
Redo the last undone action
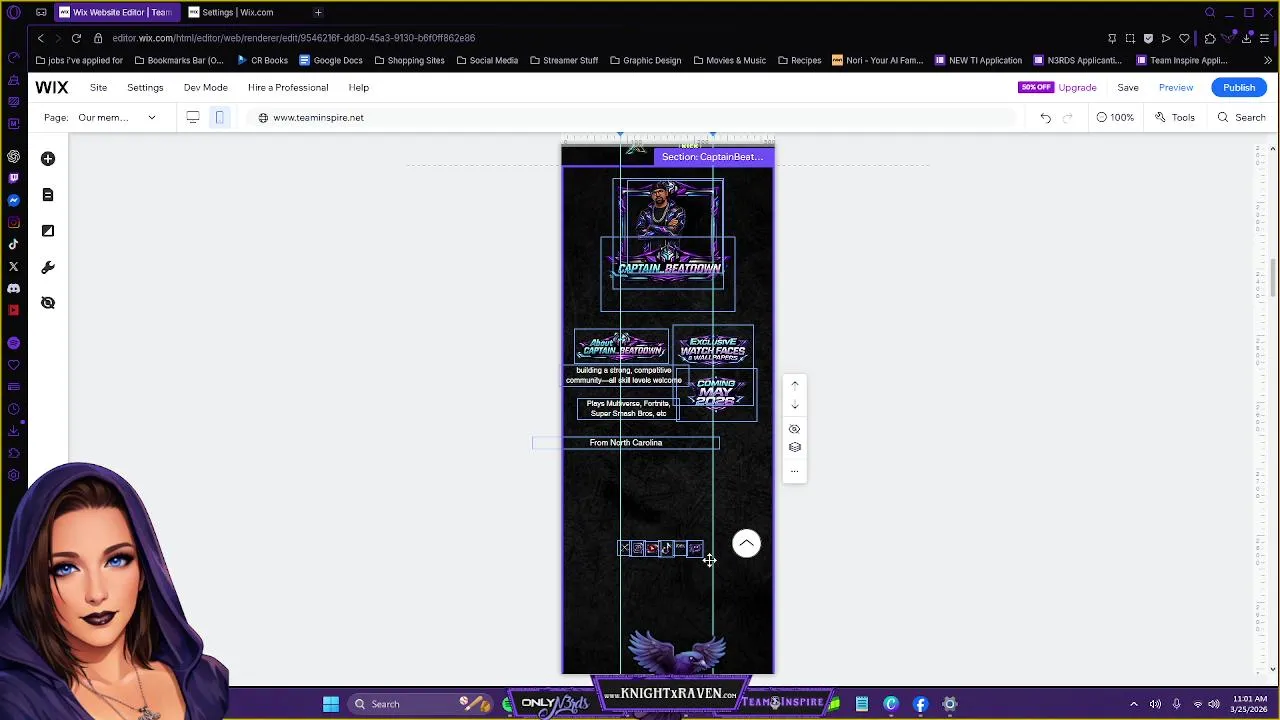(1067, 118)
